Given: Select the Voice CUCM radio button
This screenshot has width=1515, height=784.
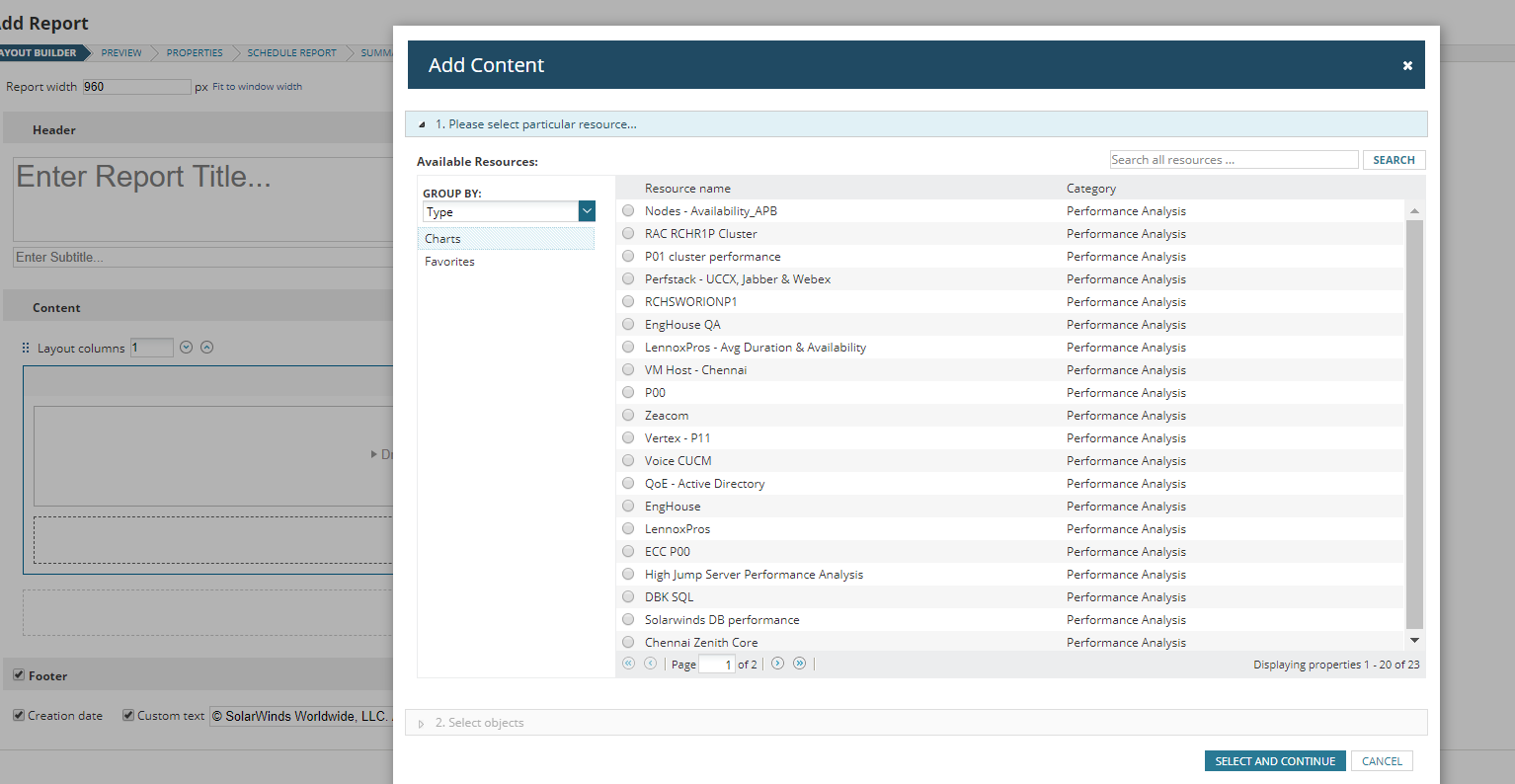Looking at the screenshot, I should (x=628, y=460).
